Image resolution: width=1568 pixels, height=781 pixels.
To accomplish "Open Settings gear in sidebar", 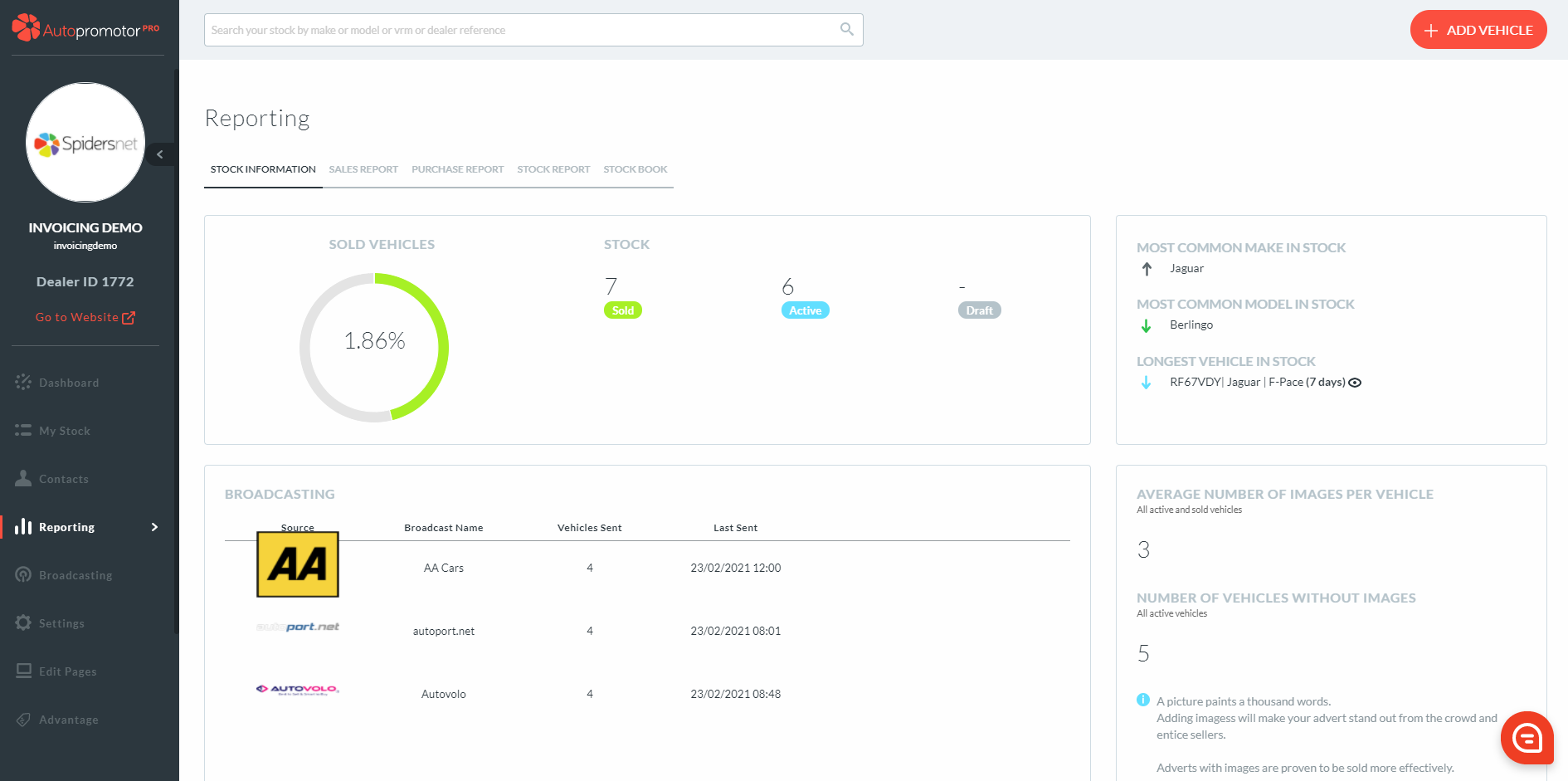I will pos(23,623).
